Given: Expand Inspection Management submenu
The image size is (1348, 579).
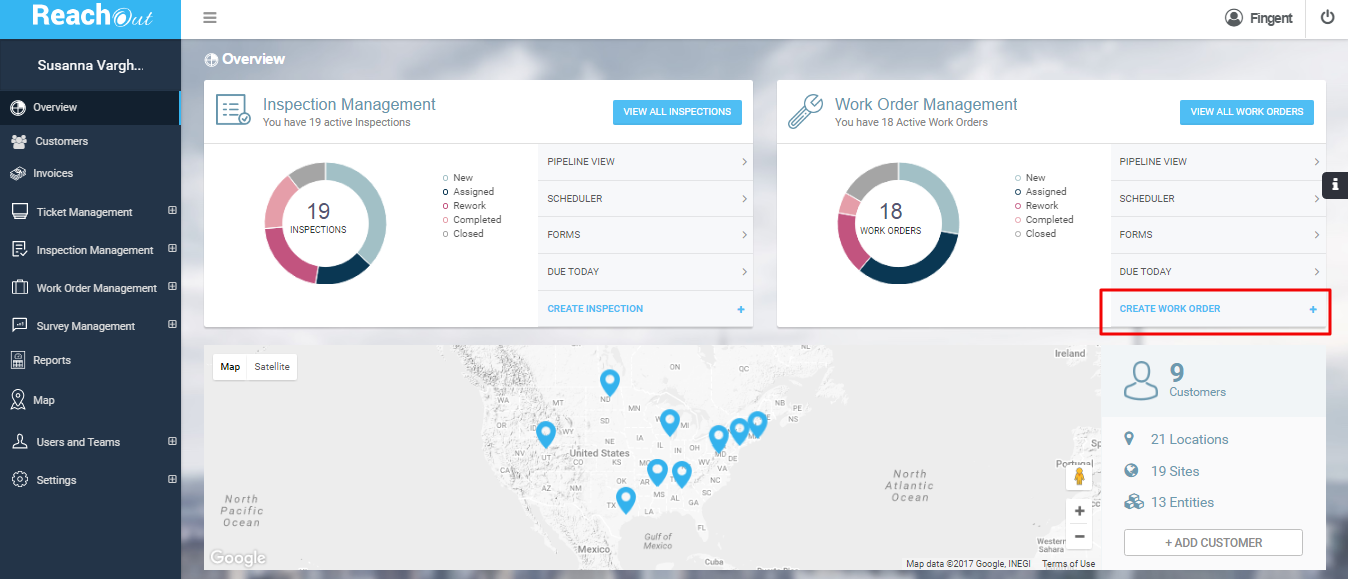Looking at the screenshot, I should (172, 248).
